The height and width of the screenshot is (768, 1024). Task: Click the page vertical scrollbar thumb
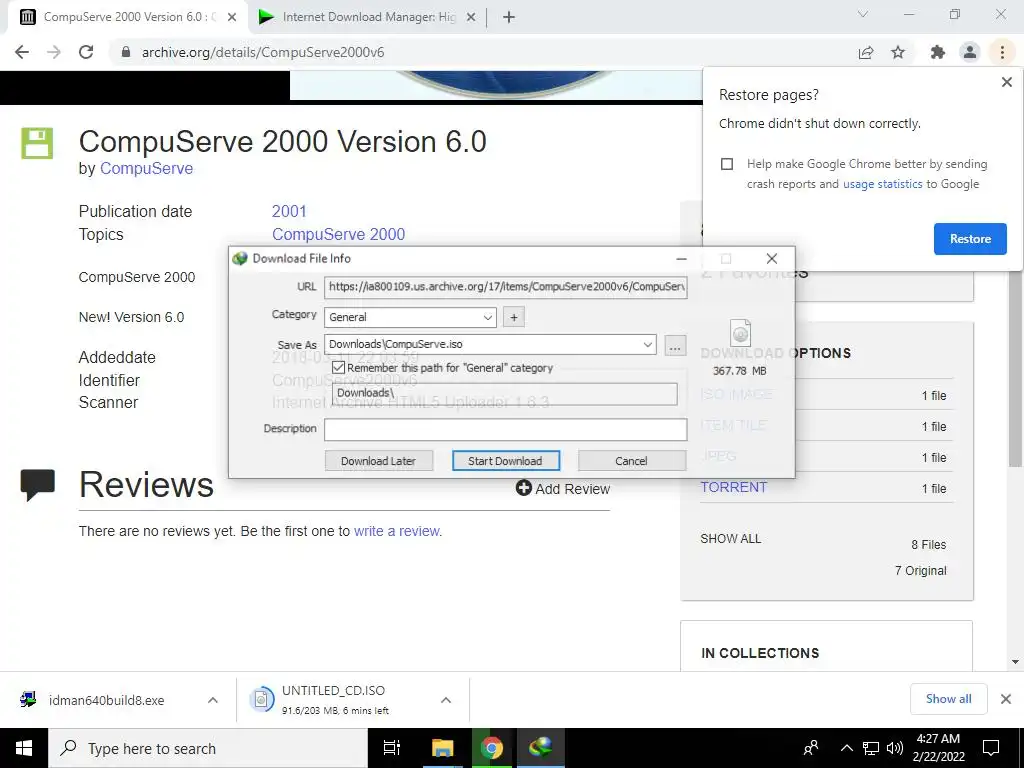point(1015,368)
